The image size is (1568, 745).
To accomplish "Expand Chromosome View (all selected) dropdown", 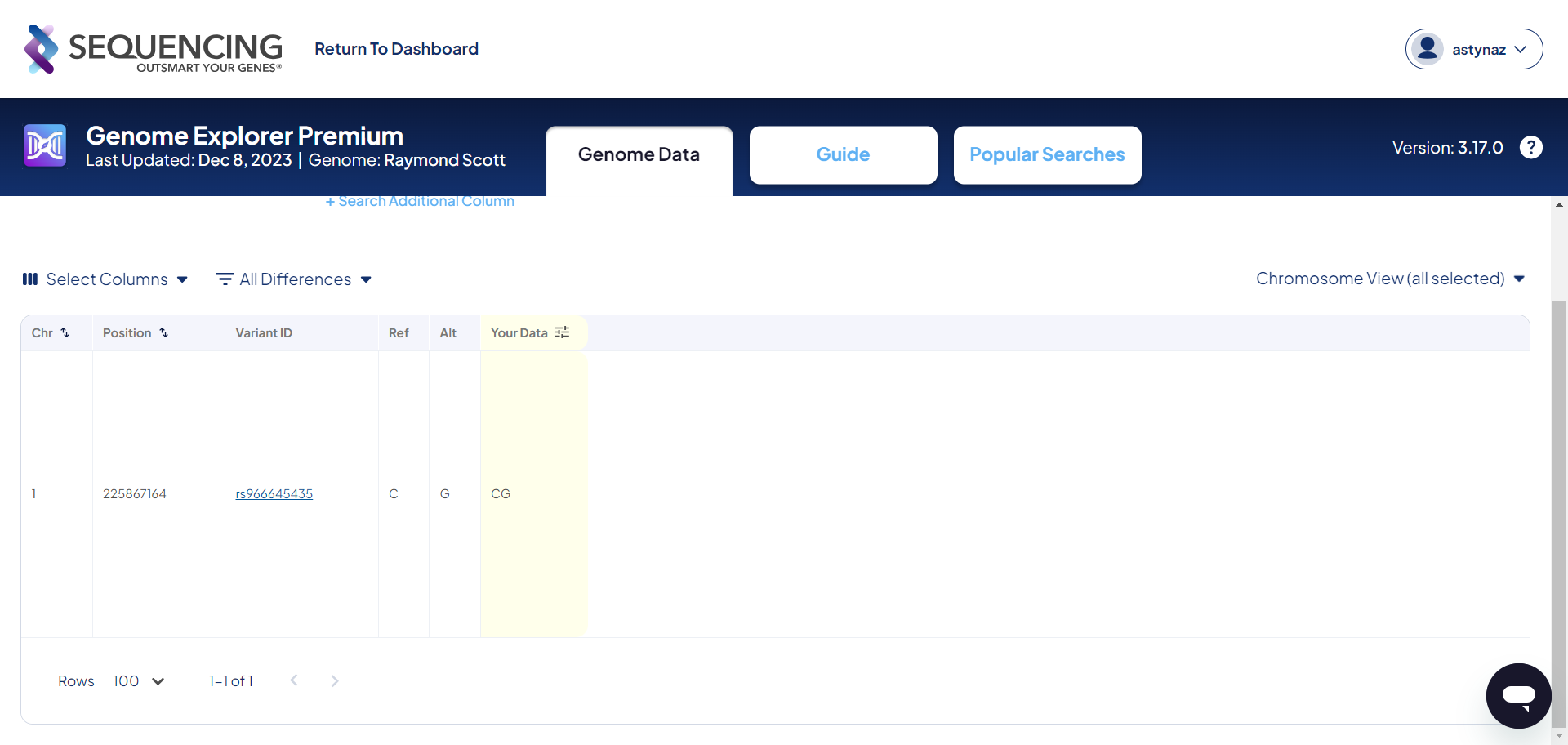I will (x=1390, y=279).
